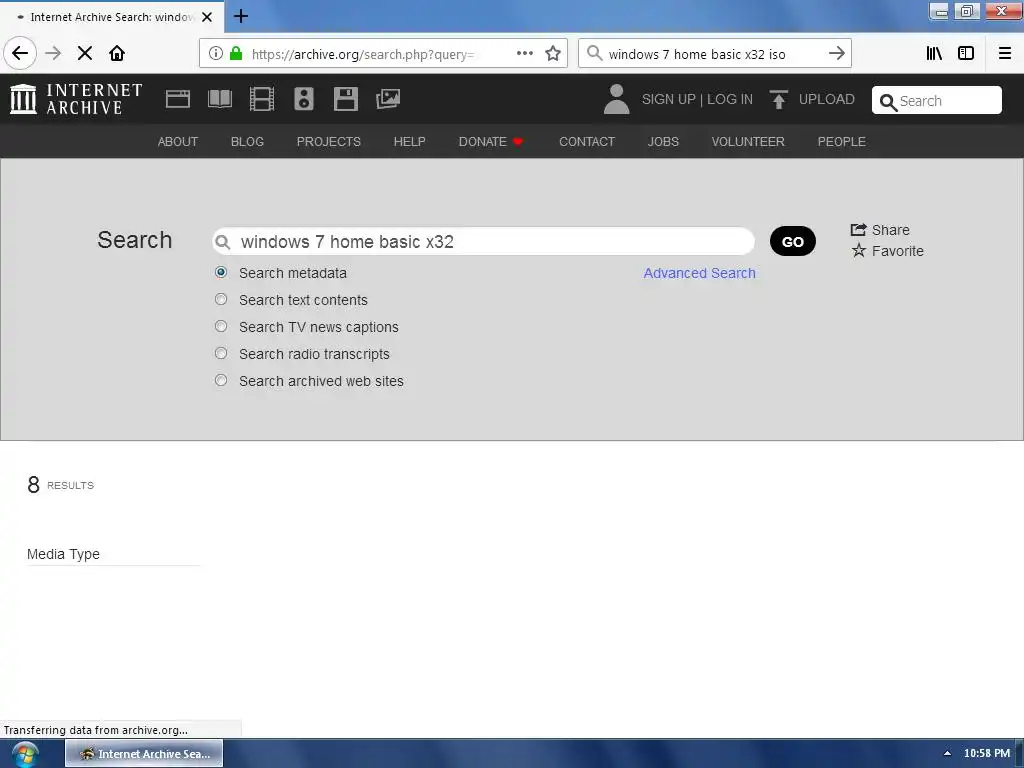
Task: Bookmark this page with star icon
Action: point(553,54)
